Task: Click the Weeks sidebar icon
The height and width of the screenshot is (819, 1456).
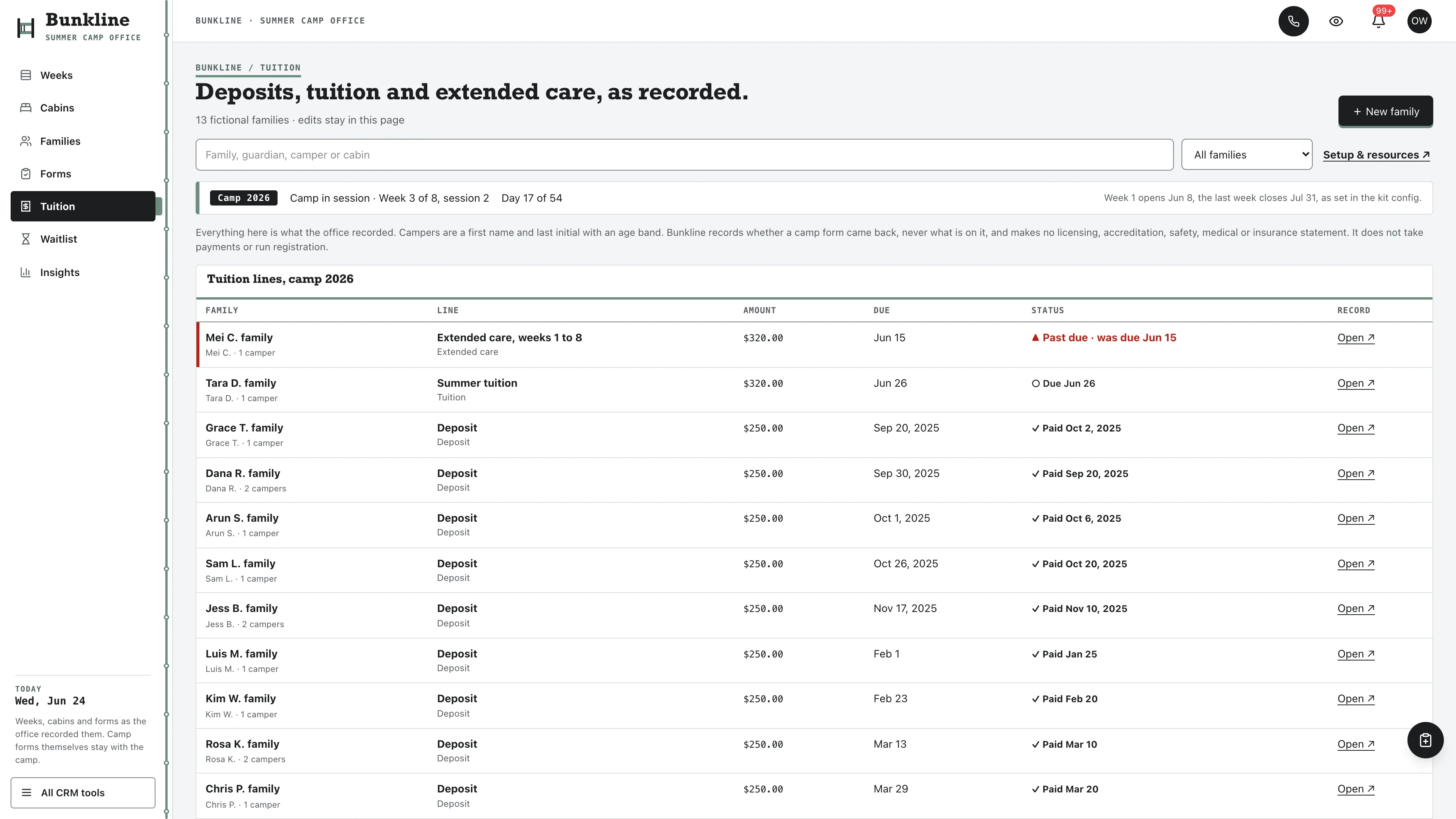Action: [25, 75]
